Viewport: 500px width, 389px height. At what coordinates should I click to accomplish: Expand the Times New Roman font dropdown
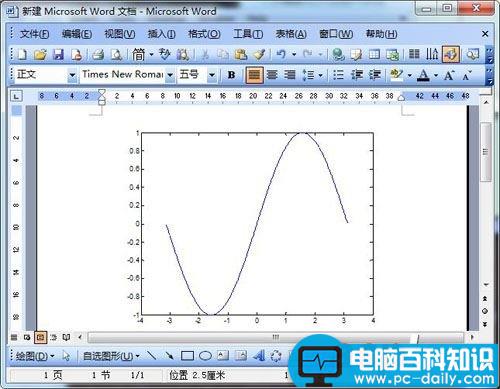pyautogui.click(x=170, y=75)
